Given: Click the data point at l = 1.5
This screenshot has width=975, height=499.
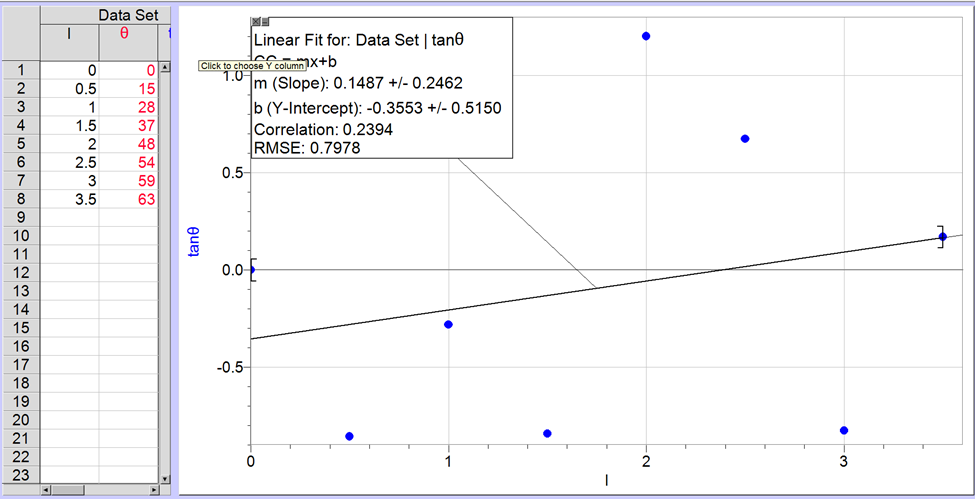Looking at the screenshot, I should [x=547, y=433].
